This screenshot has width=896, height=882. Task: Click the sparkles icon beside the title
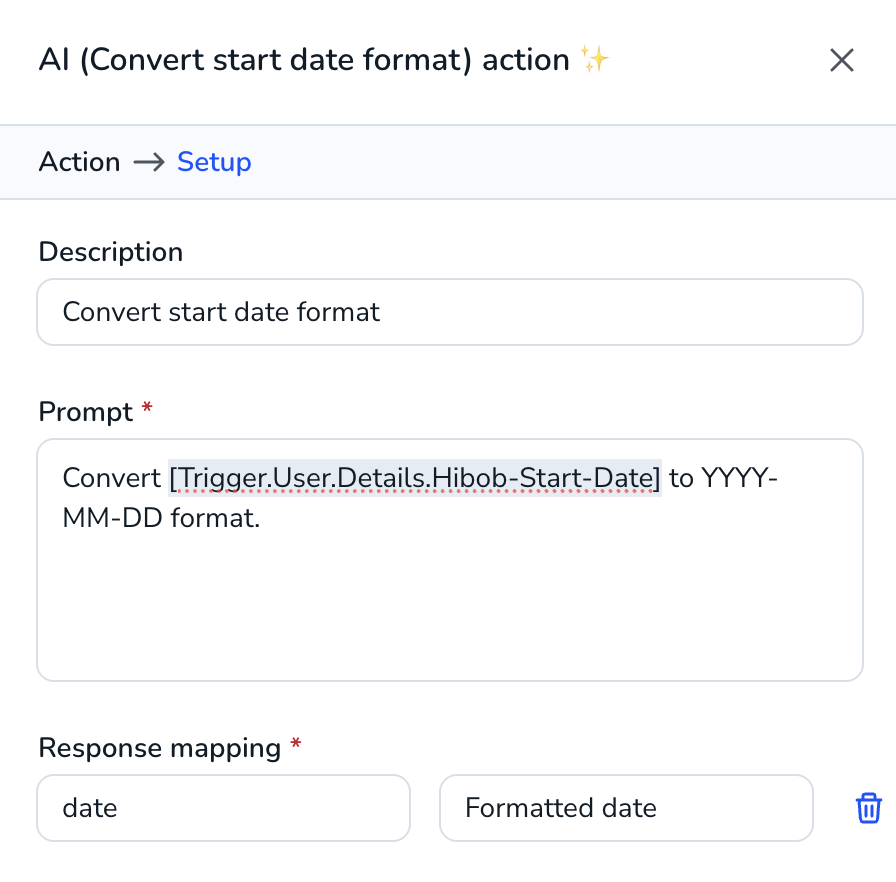pos(594,59)
